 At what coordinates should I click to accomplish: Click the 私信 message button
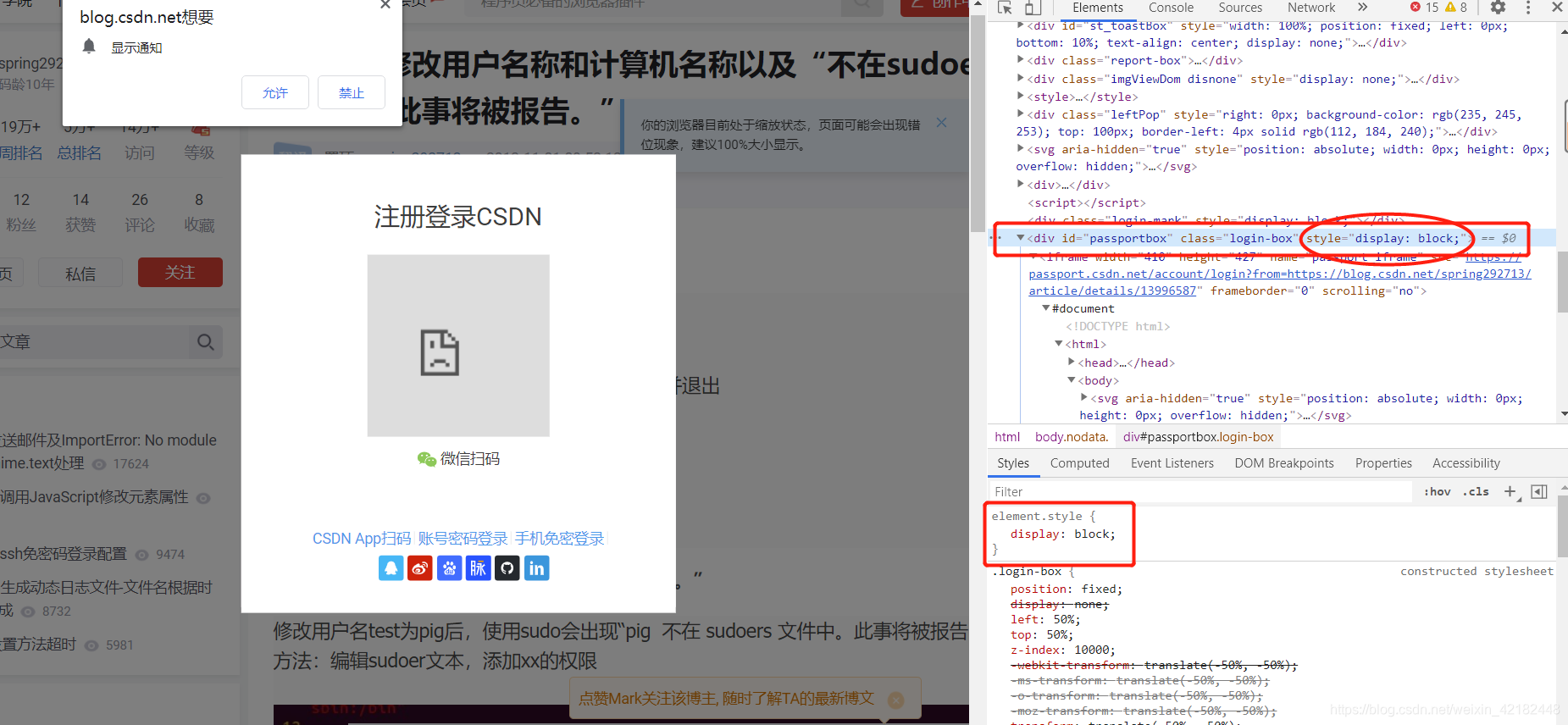pos(80,274)
